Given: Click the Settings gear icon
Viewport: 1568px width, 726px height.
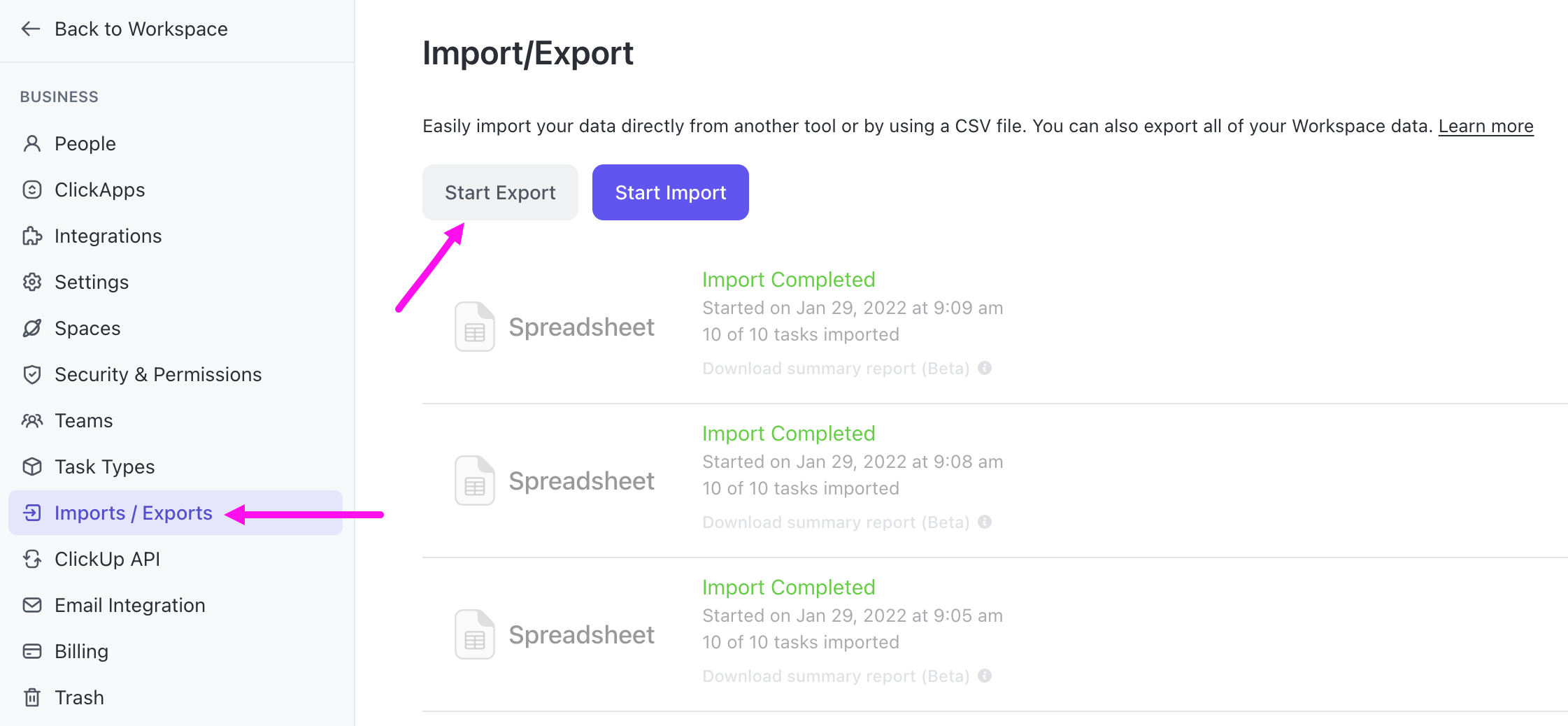Looking at the screenshot, I should [x=32, y=282].
